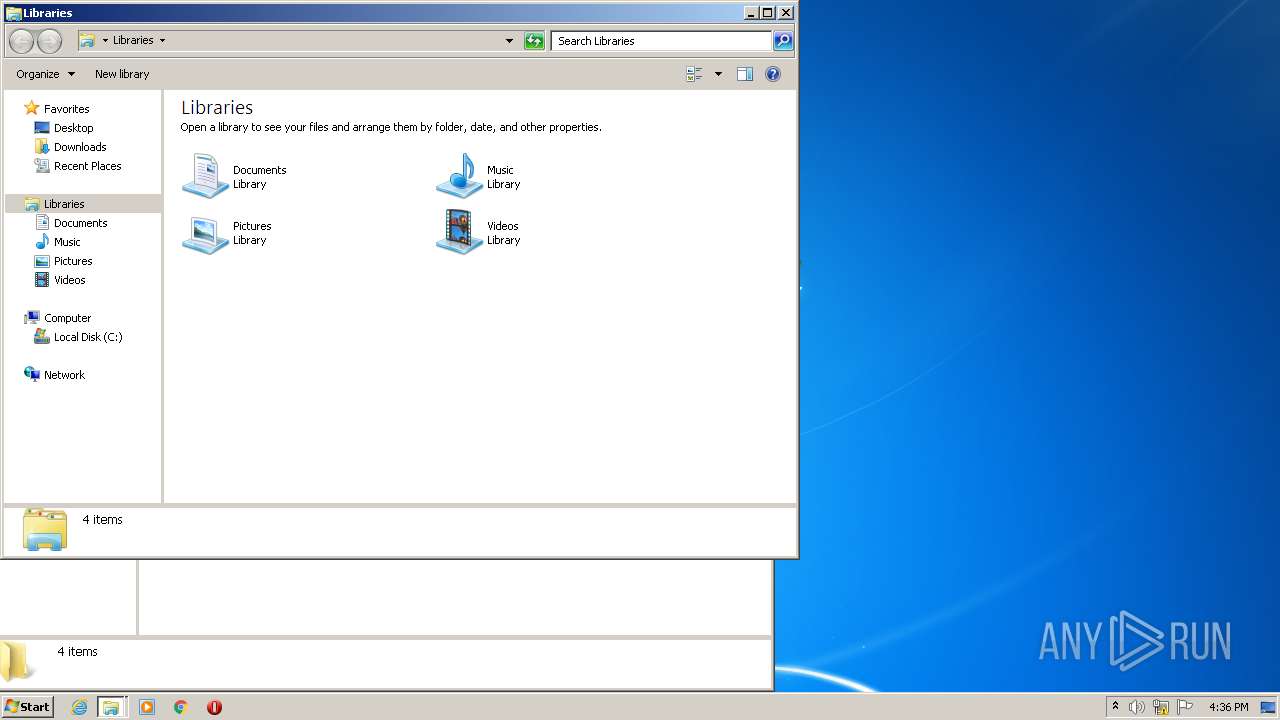Click the 4 items status text in front window
Screen dimensions: 1280x720
pyautogui.click(x=103, y=520)
